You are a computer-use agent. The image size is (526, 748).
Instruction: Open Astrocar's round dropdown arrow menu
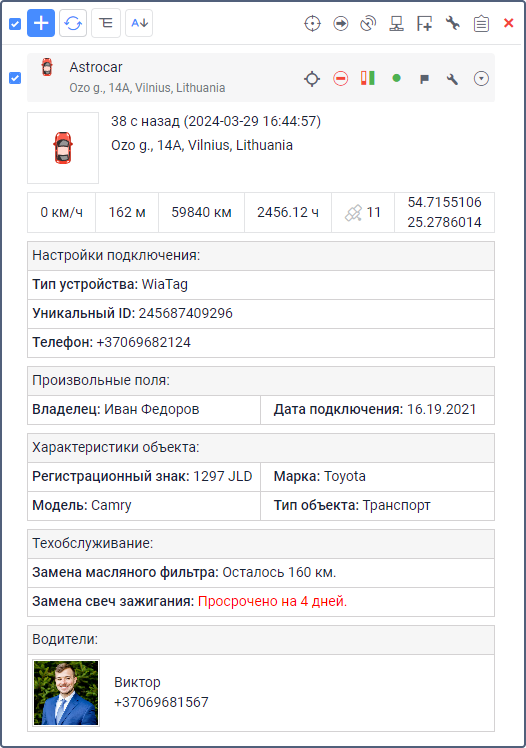point(481,78)
